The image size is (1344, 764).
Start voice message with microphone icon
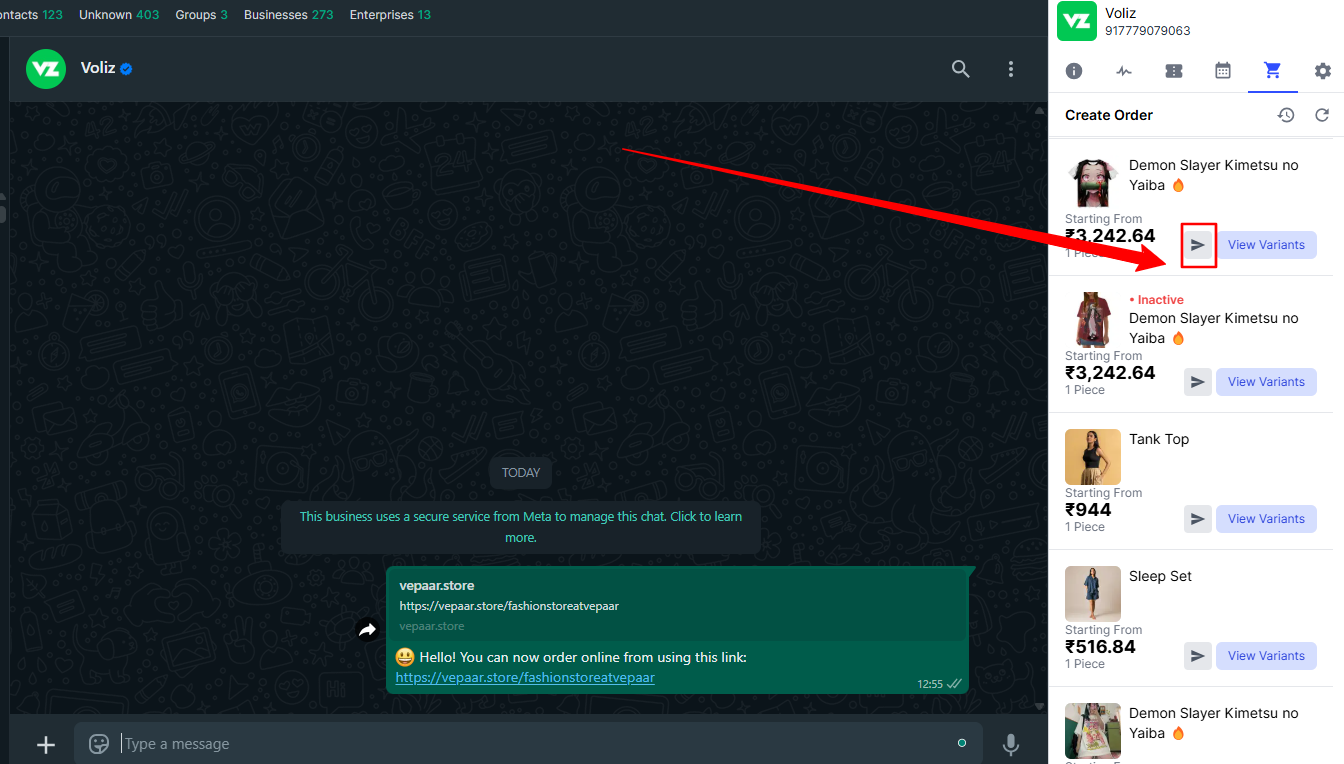click(x=1011, y=744)
